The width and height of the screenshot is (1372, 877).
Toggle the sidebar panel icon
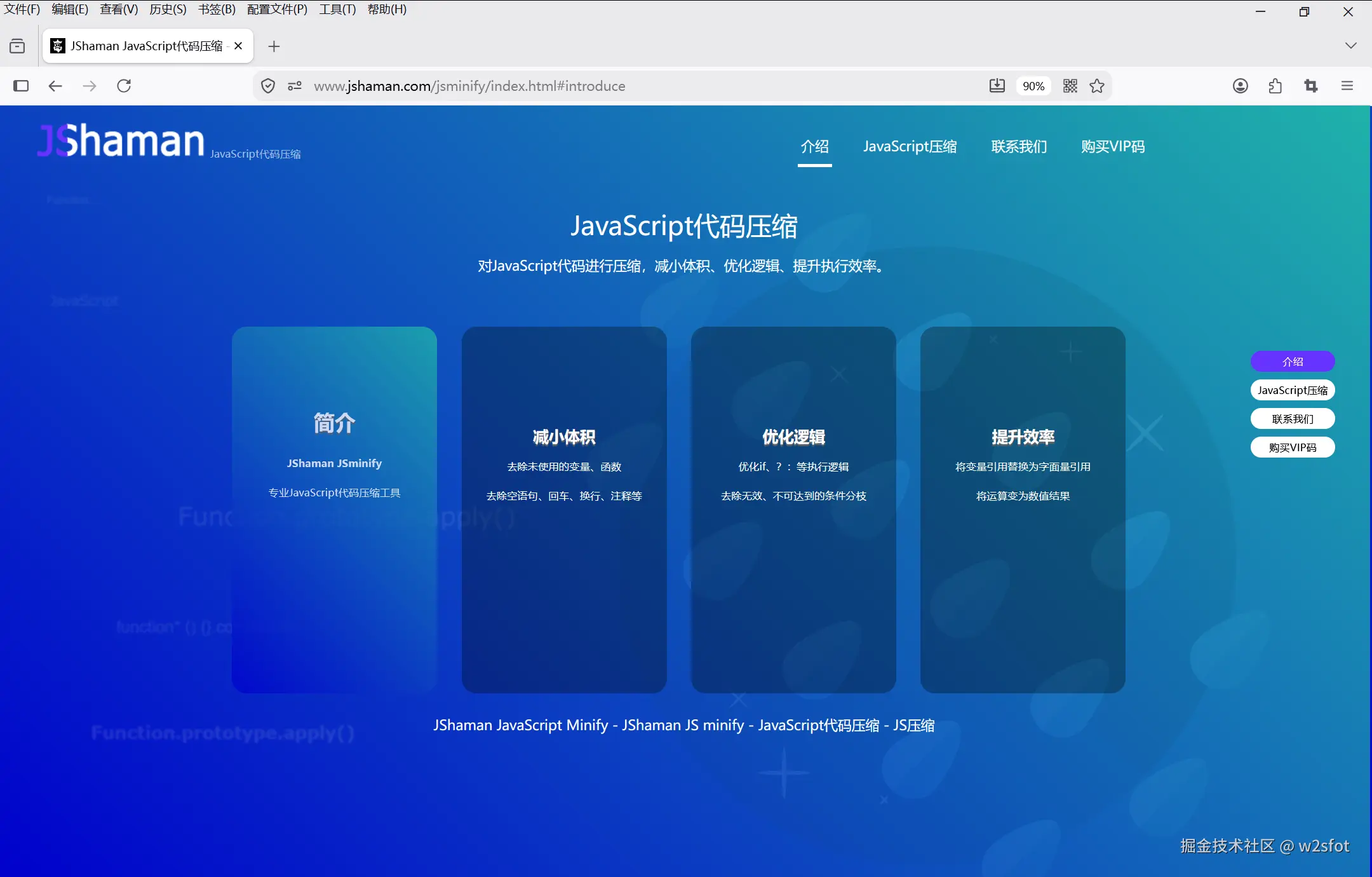(x=21, y=86)
